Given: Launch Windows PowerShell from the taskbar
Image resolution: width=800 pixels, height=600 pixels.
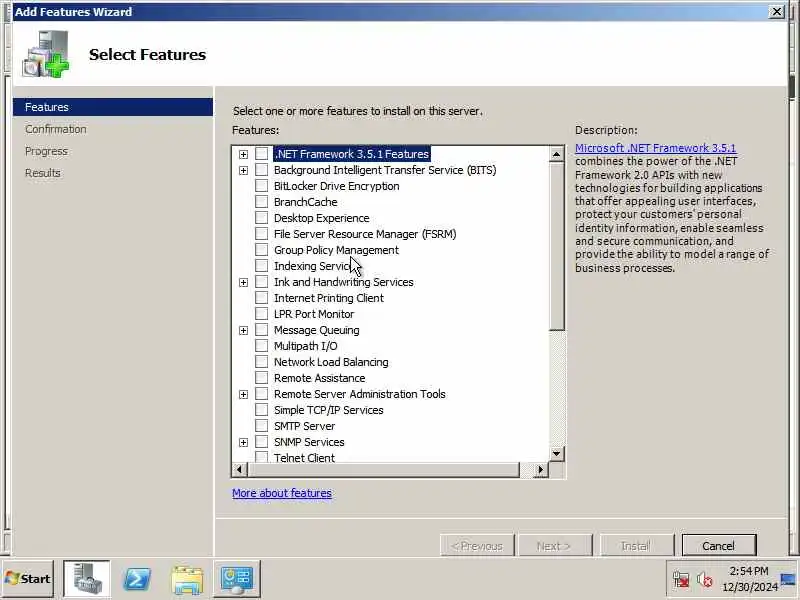Looking at the screenshot, I should pos(137,579).
